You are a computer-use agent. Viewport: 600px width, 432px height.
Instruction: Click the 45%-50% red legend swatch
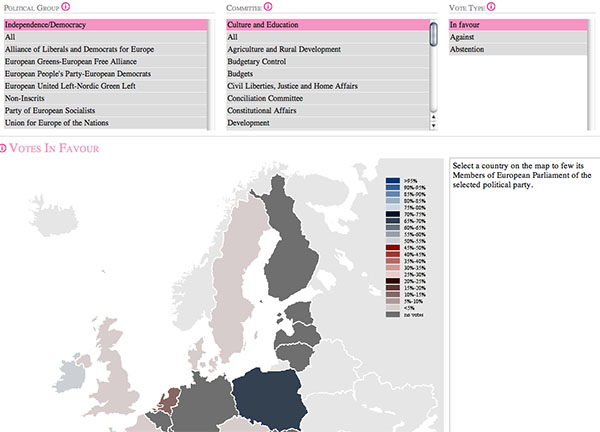click(392, 247)
